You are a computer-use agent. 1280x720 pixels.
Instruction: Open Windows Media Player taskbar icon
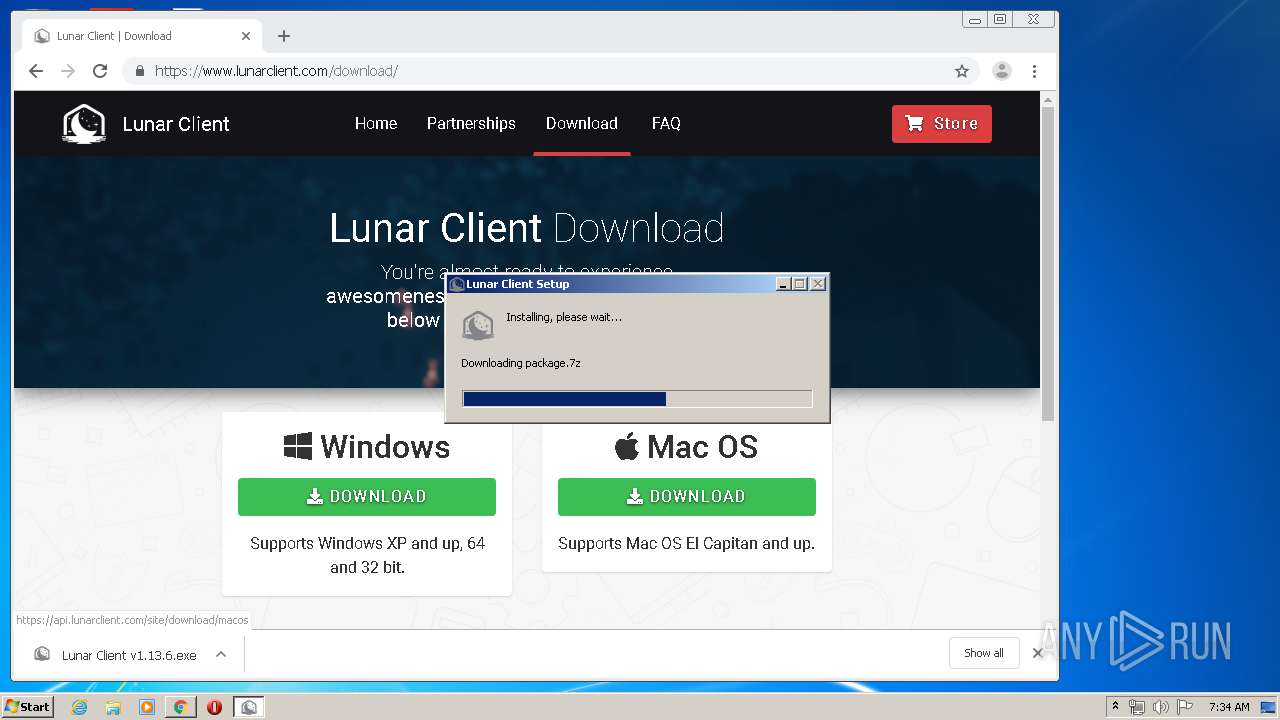pyautogui.click(x=147, y=707)
